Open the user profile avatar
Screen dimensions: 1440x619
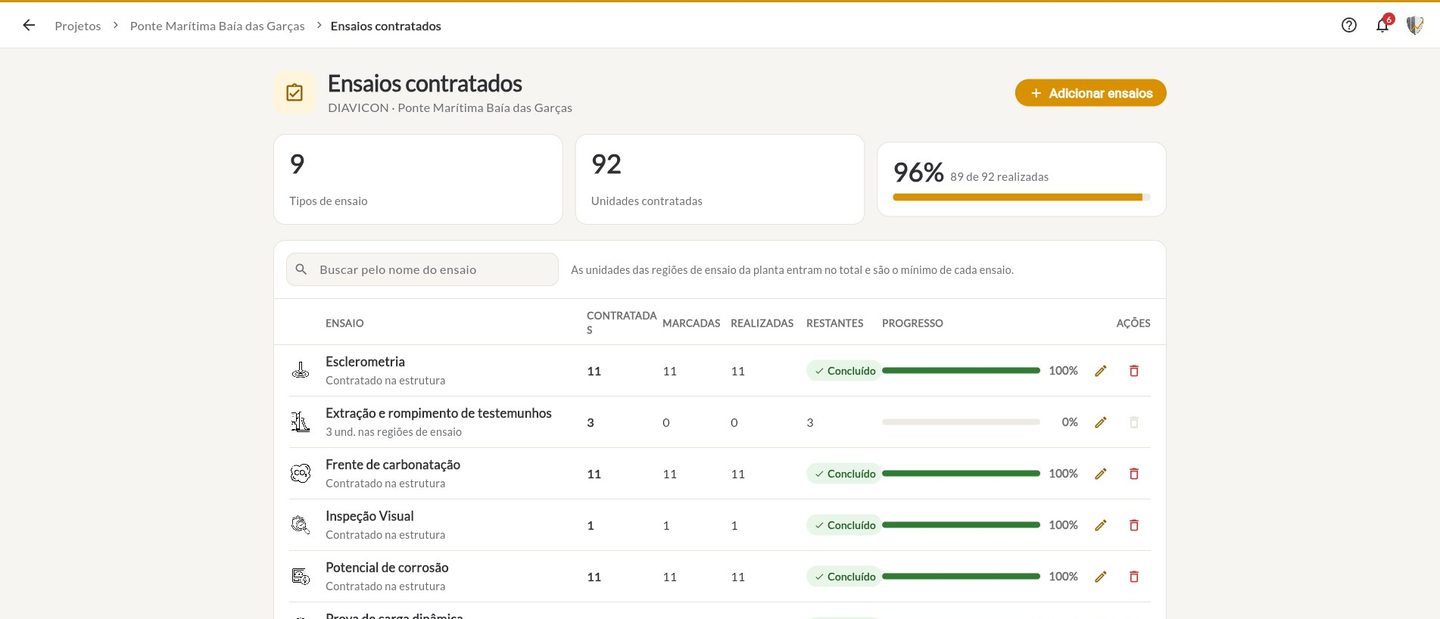pos(1415,25)
